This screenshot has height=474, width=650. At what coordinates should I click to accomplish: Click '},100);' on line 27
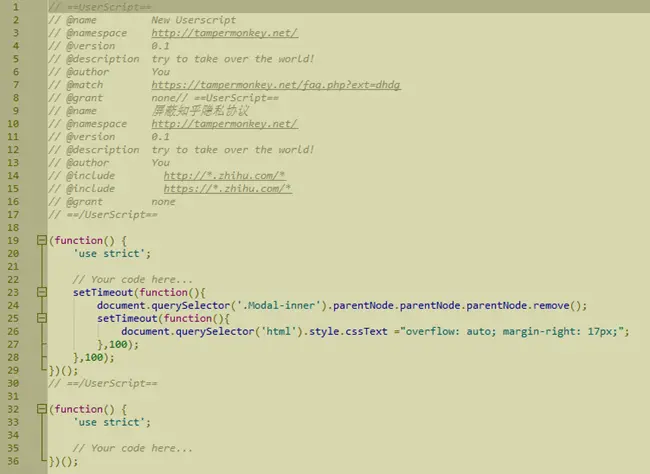tap(118, 344)
